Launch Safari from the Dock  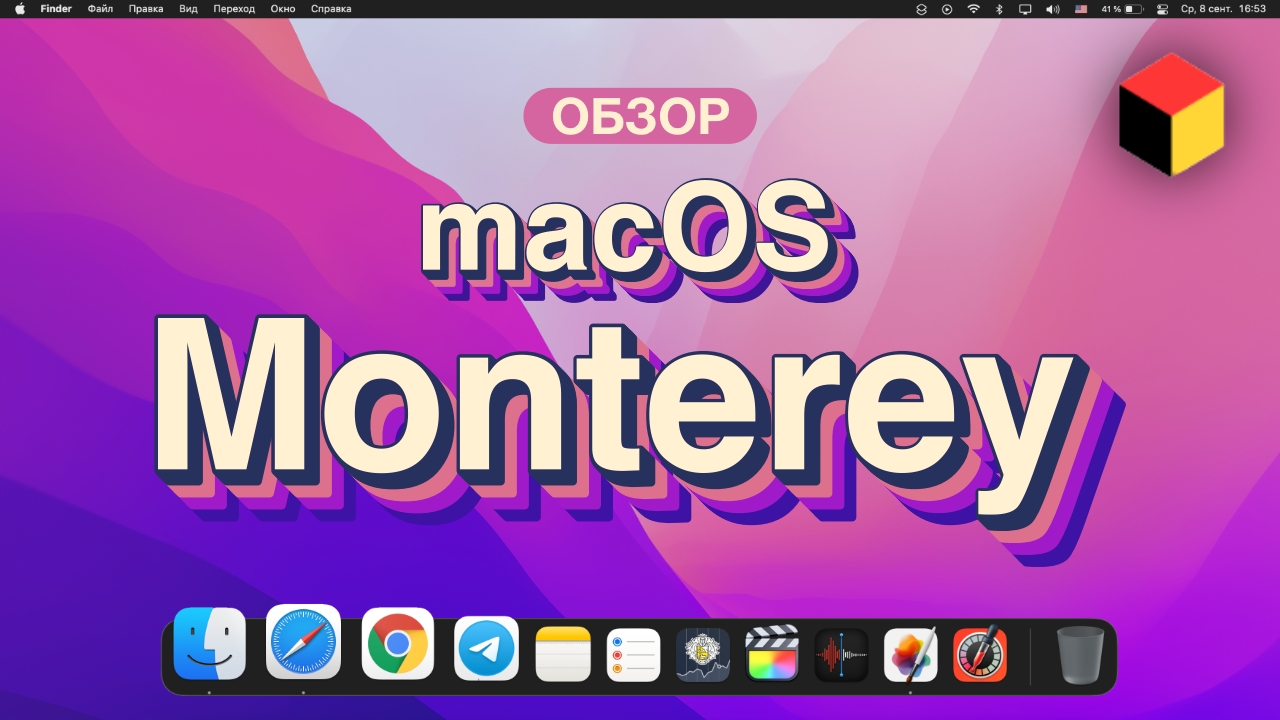click(x=303, y=642)
